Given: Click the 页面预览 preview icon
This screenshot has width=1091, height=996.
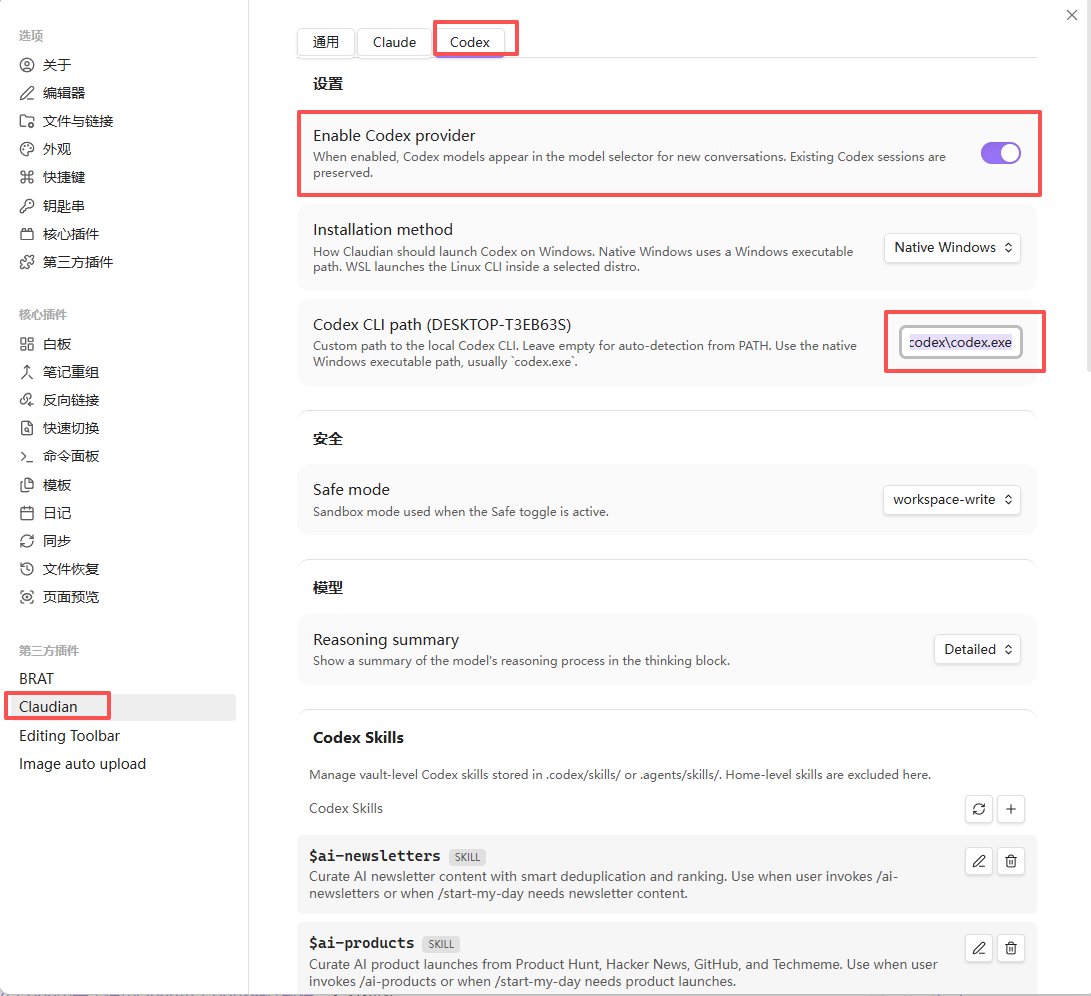Looking at the screenshot, I should [26, 596].
